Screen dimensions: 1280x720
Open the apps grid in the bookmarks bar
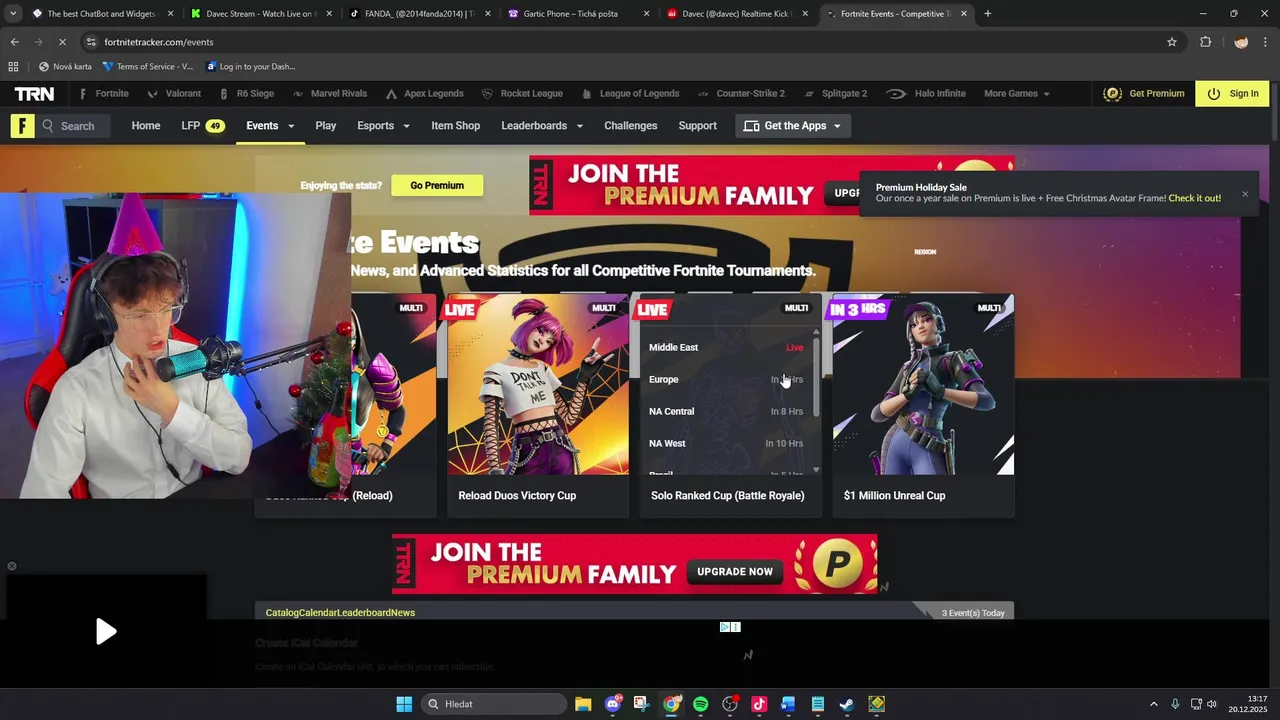13,67
